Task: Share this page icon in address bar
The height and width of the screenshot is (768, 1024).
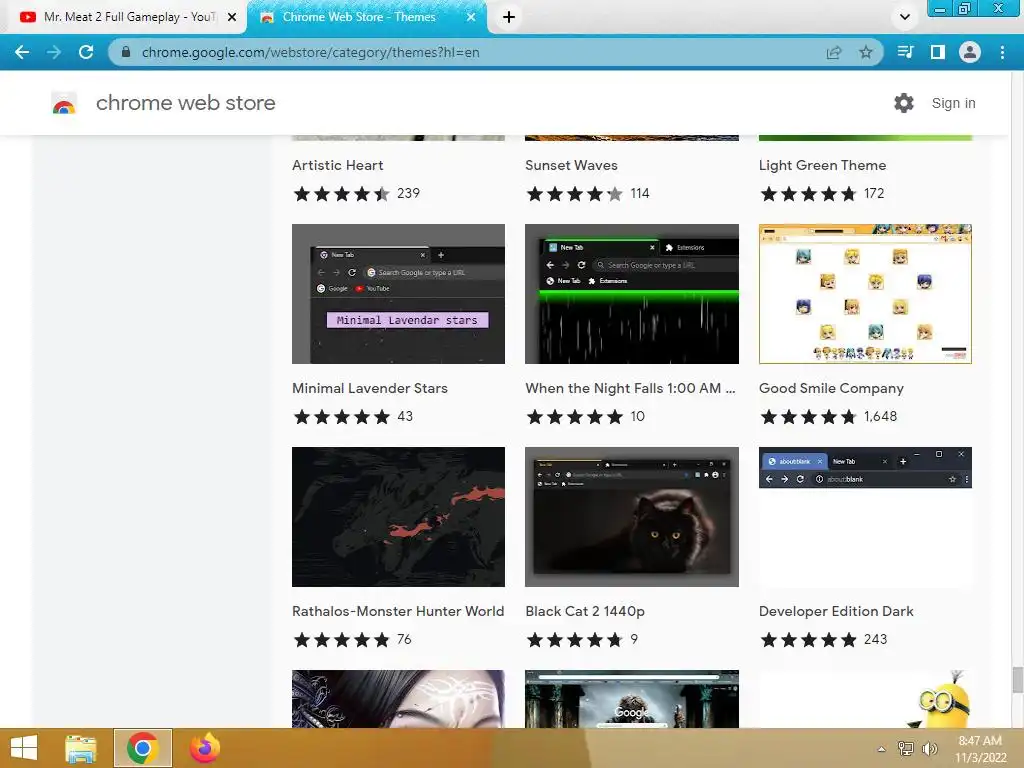Action: [834, 52]
